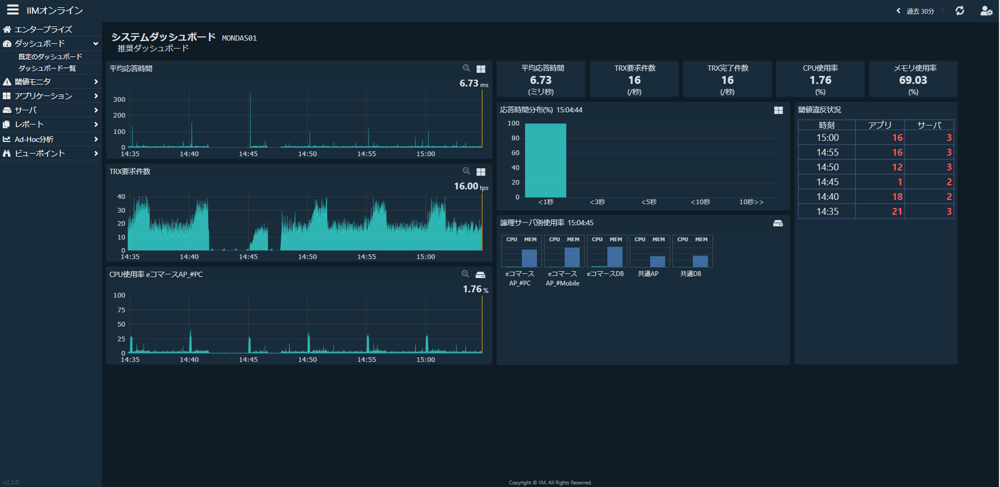
Task: Click the 過去 30分 time range label
Action: (920, 11)
